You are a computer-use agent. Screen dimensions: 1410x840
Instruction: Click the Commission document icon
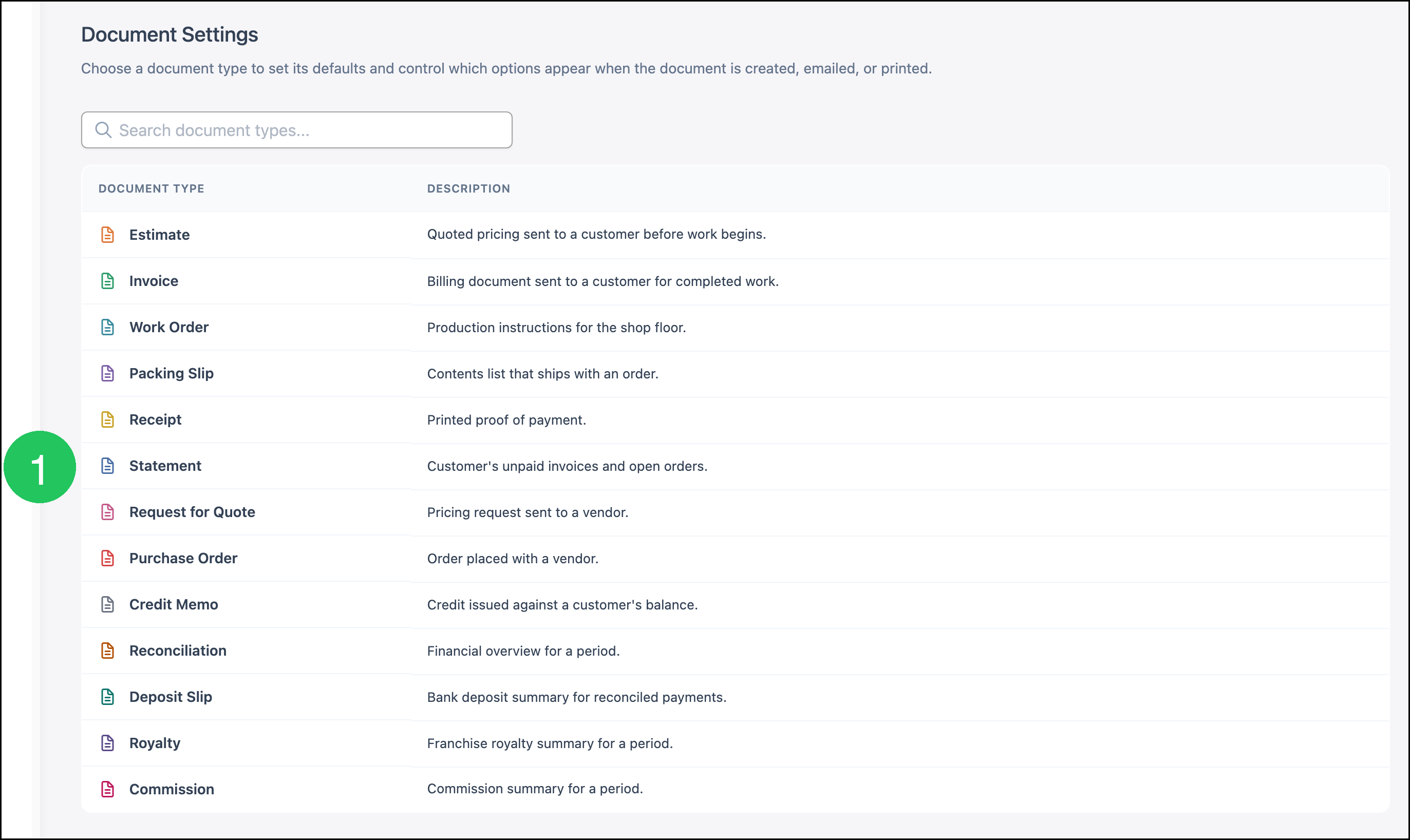point(107,789)
